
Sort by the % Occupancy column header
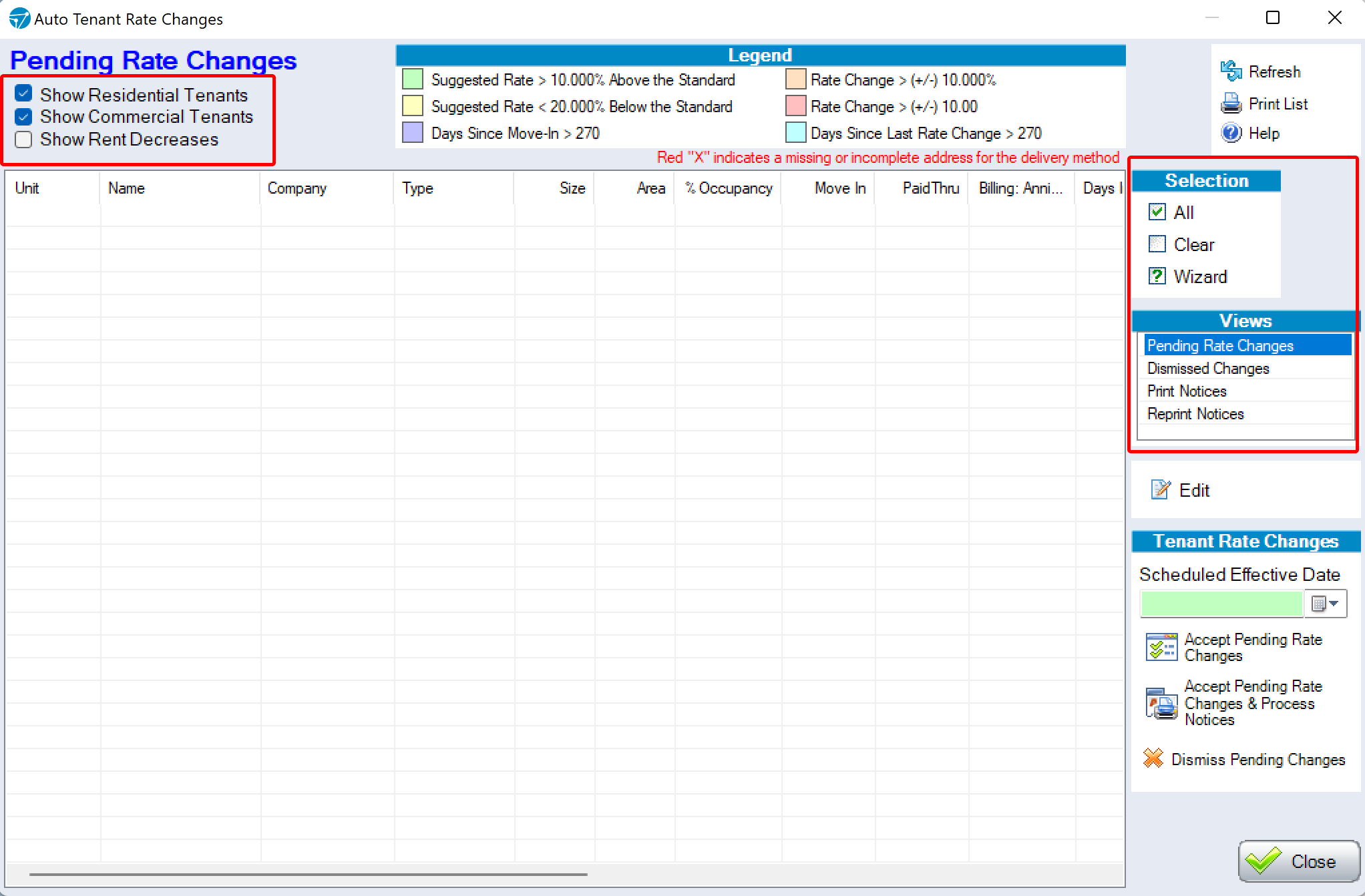727,188
